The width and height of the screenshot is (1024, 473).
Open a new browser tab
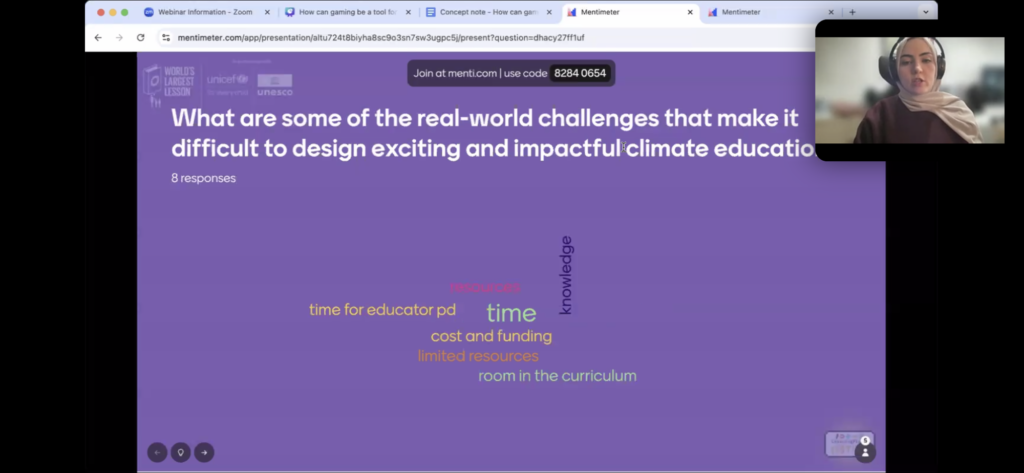tap(852, 12)
